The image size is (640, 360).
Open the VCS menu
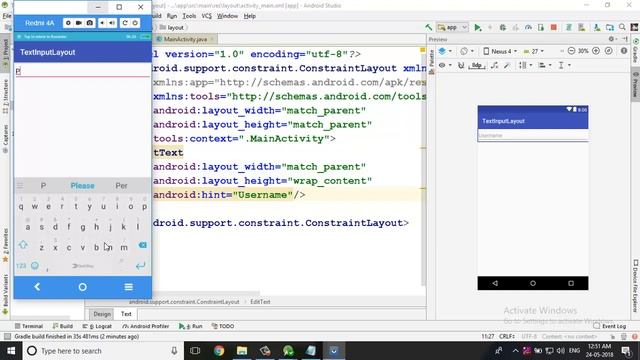207,16
